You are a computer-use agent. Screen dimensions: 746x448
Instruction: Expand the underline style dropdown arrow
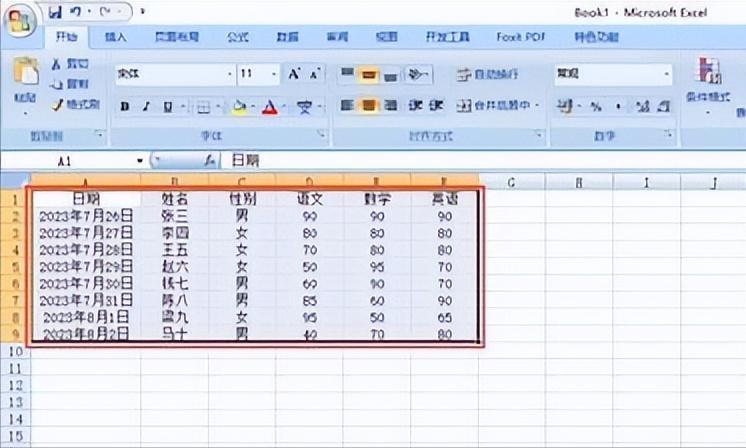pos(183,107)
